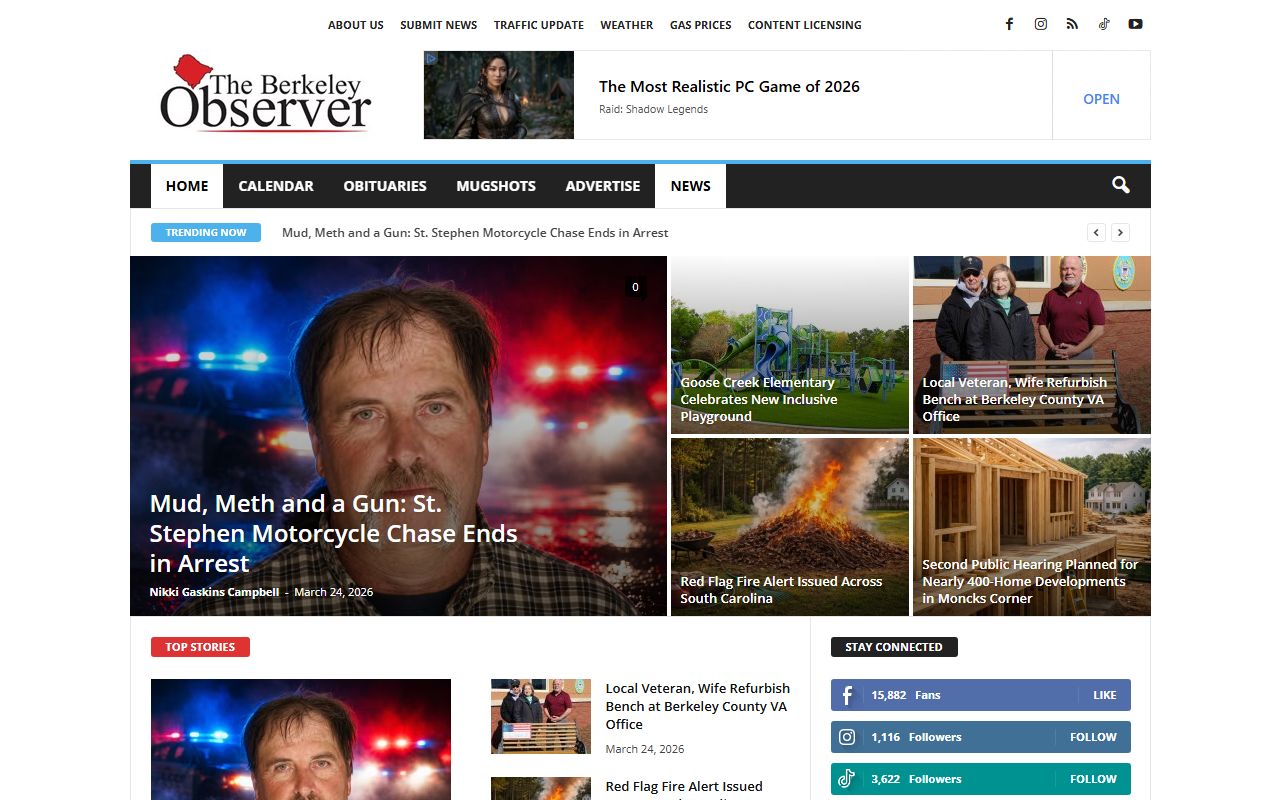Click 15,882 Fans text

pyautogui.click(x=906, y=695)
